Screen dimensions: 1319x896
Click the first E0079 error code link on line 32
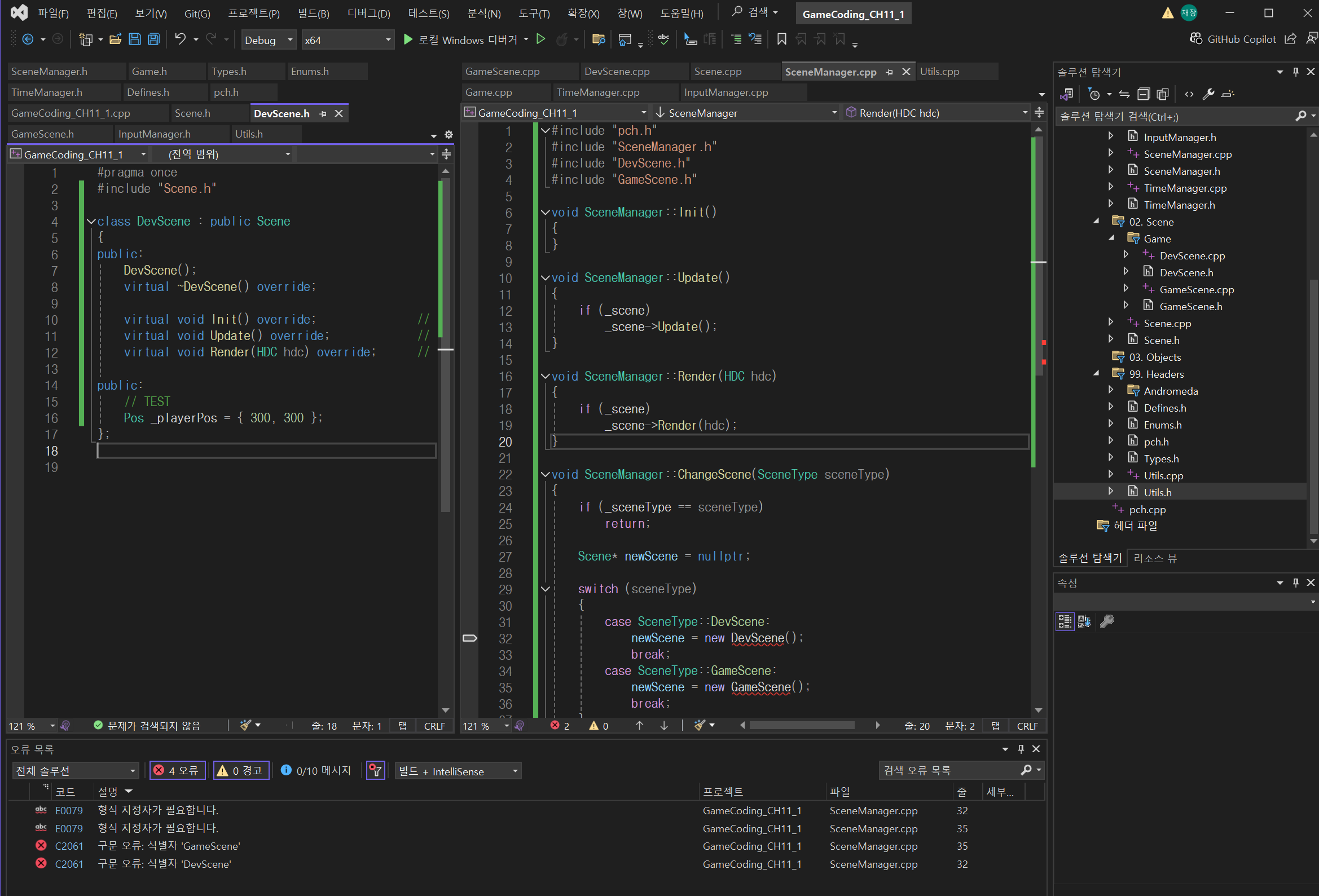pos(69,810)
